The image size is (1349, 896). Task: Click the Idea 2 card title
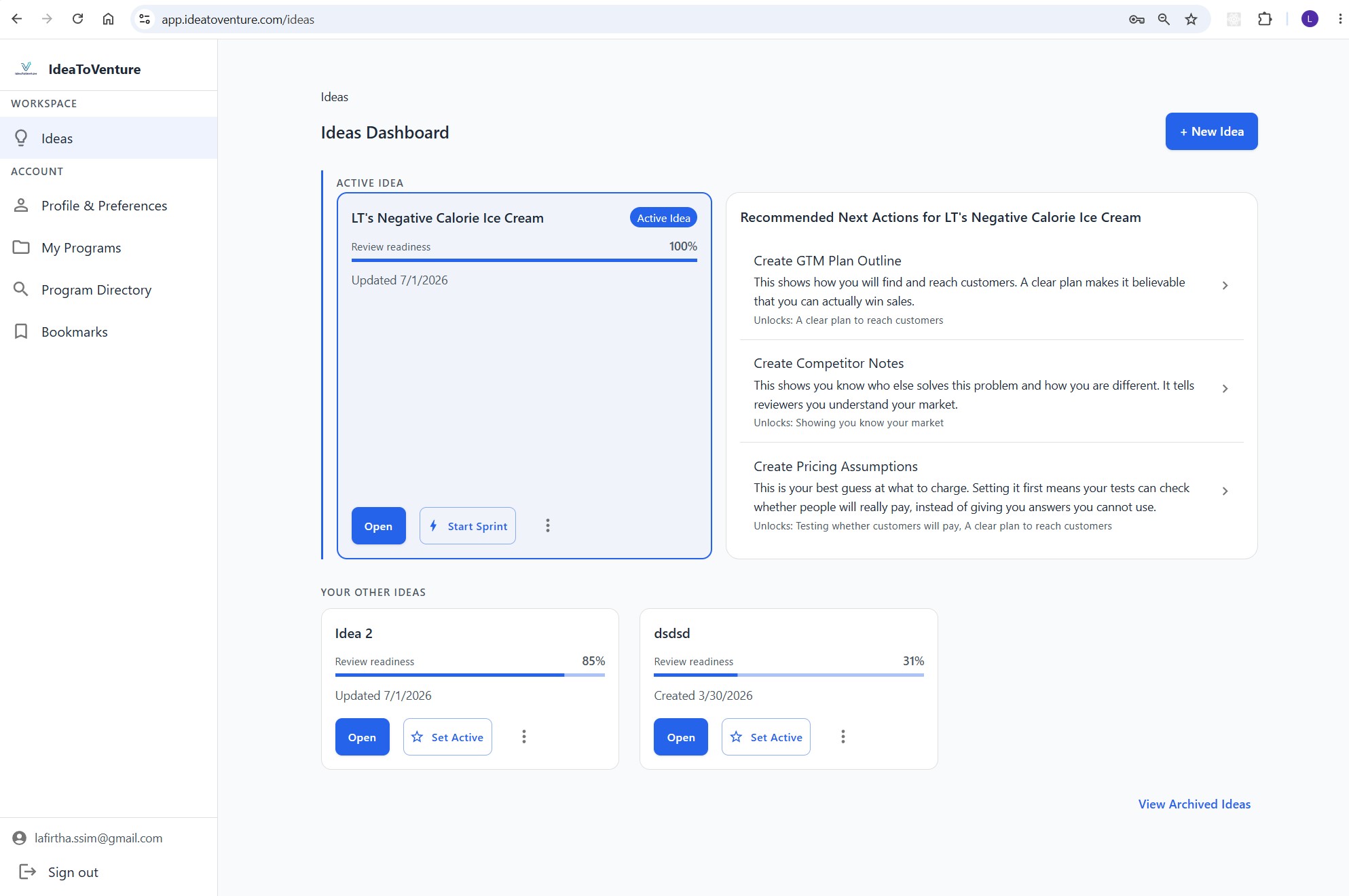(x=353, y=633)
